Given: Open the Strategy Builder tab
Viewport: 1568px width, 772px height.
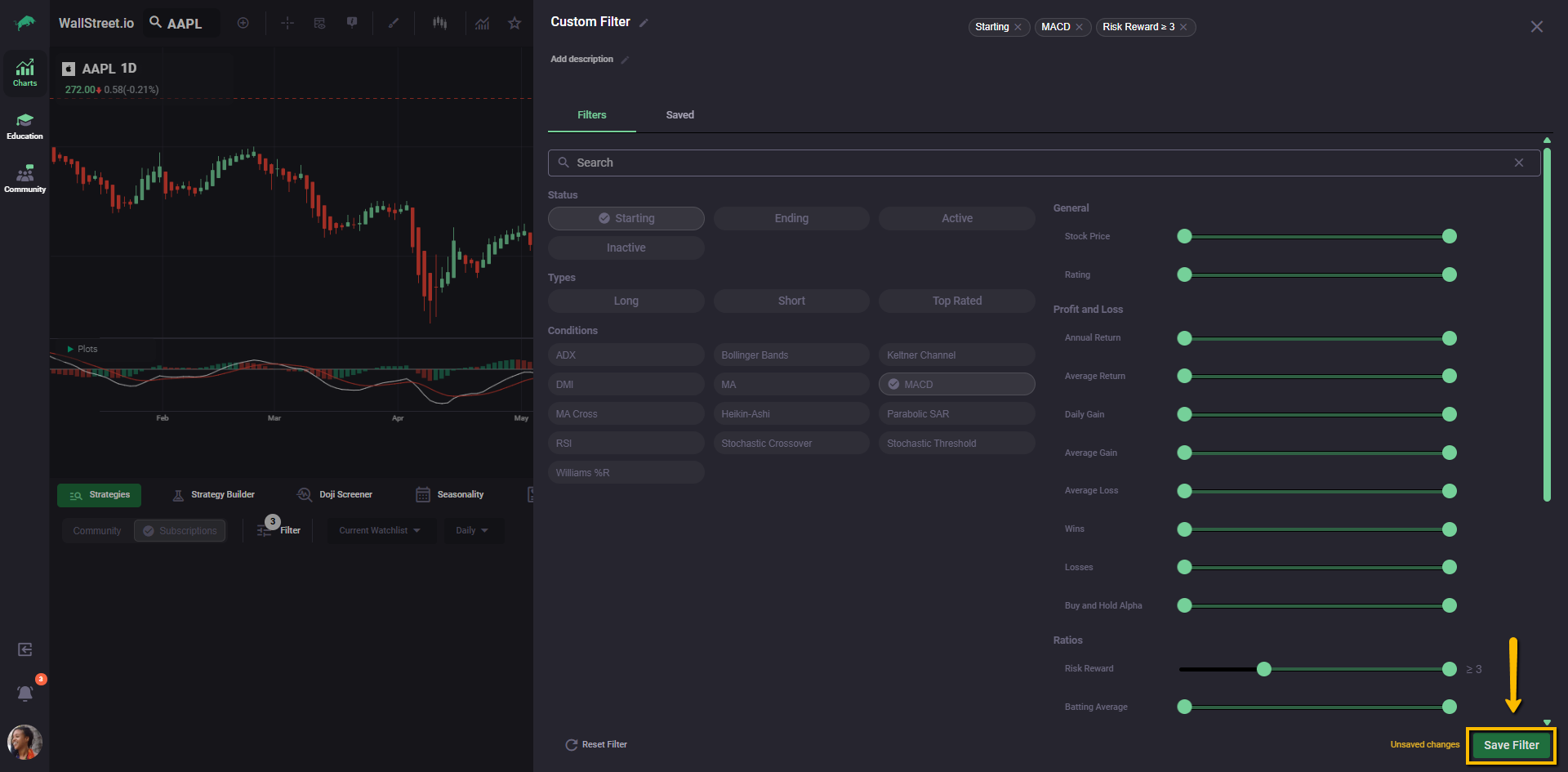Looking at the screenshot, I should 214,494.
